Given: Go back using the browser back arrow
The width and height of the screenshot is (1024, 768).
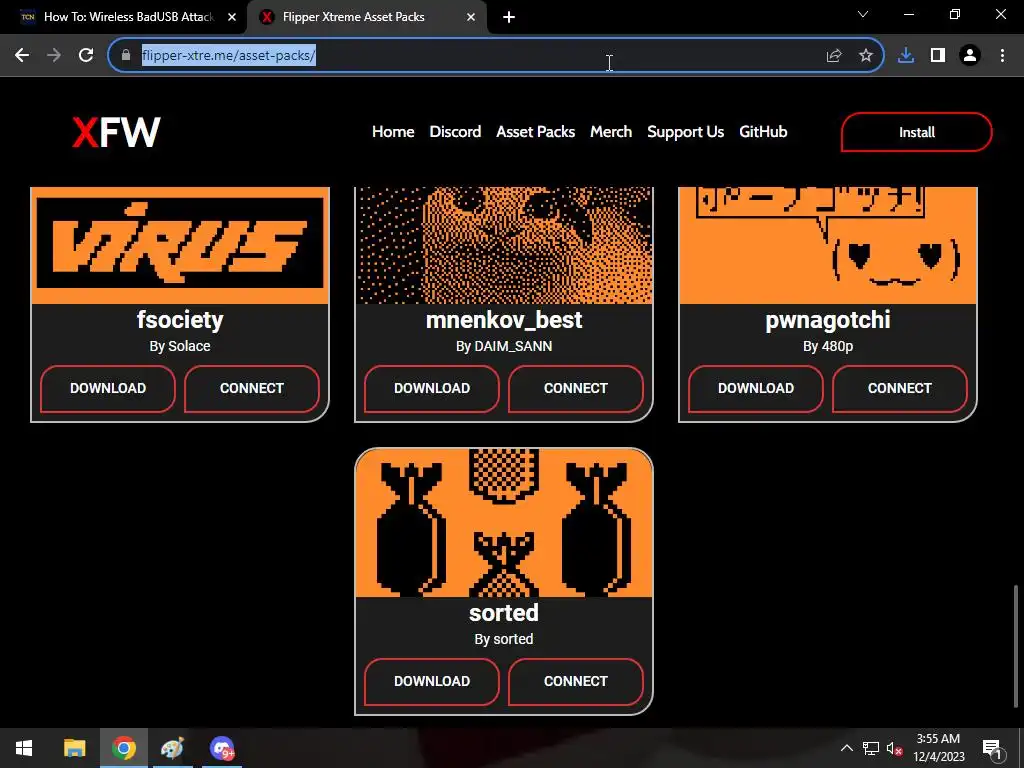Looking at the screenshot, I should [x=22, y=56].
